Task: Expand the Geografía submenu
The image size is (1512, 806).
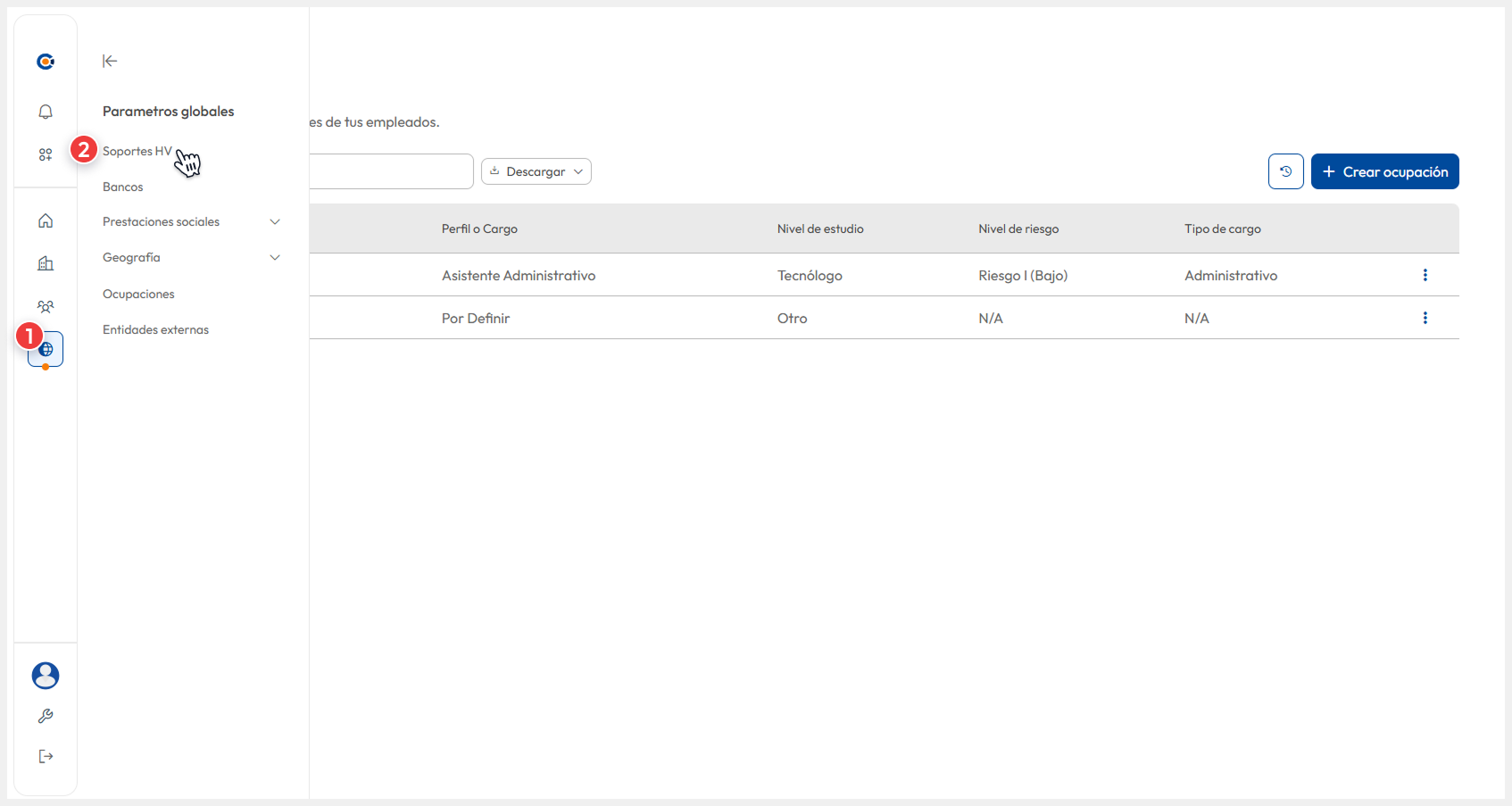Action: (x=275, y=257)
